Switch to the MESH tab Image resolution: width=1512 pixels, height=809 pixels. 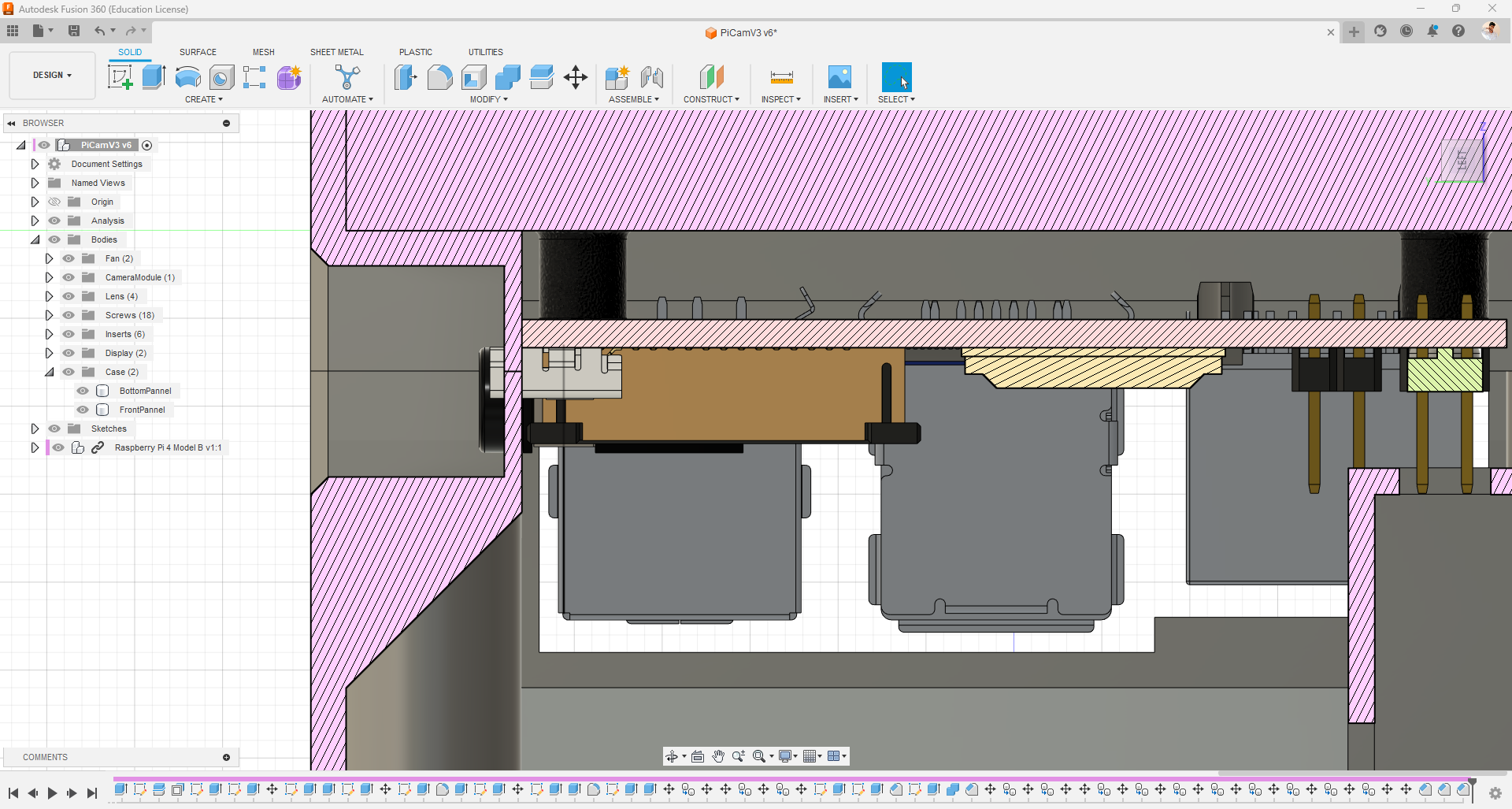264,52
